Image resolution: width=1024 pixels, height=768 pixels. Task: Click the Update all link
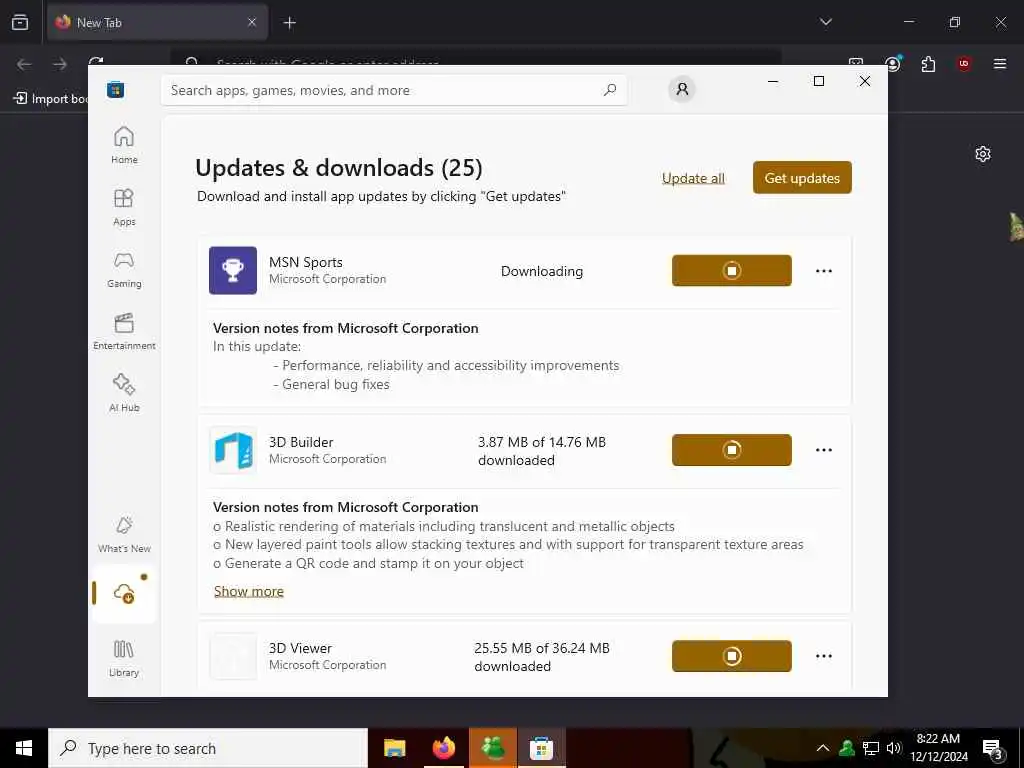(x=693, y=178)
